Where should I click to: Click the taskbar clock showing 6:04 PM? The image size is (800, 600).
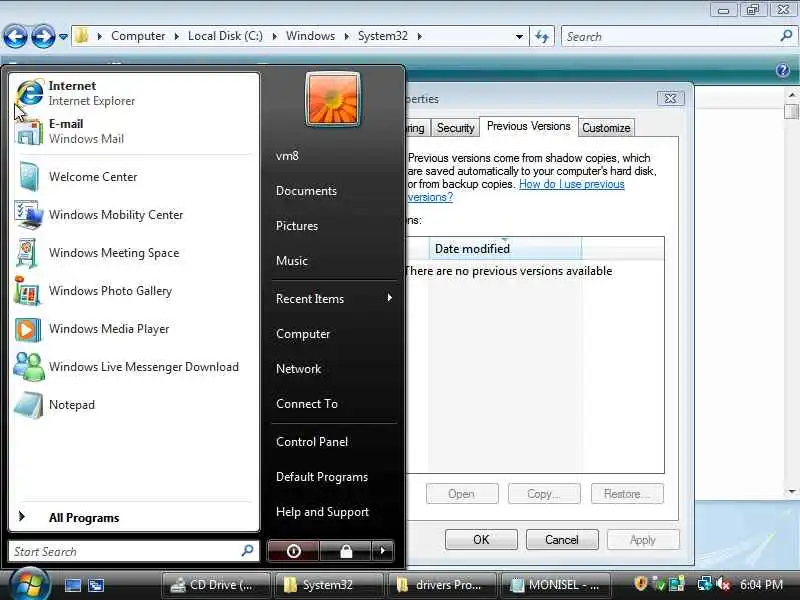[x=761, y=584]
